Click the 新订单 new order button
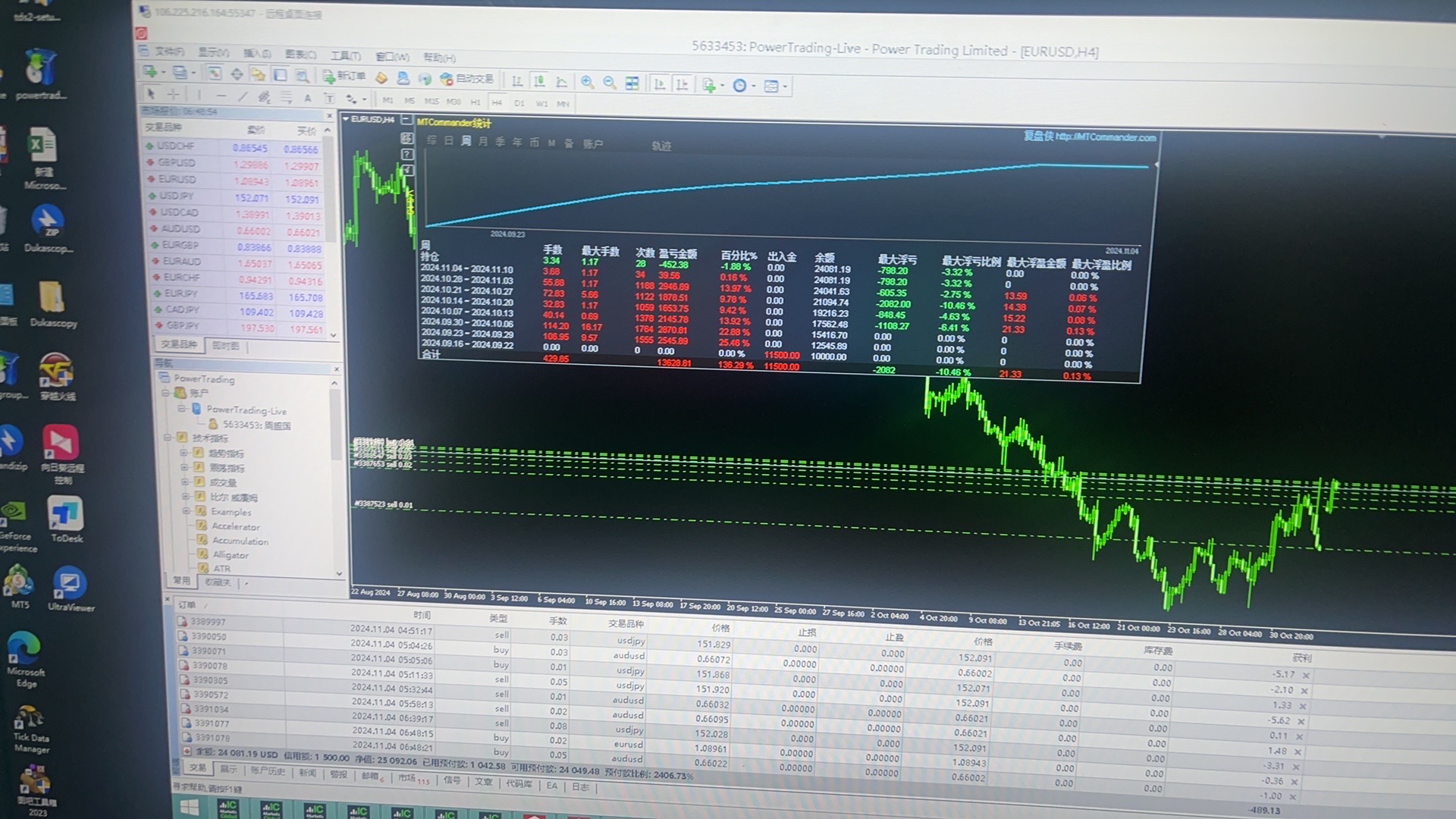1456x819 pixels. (344, 76)
